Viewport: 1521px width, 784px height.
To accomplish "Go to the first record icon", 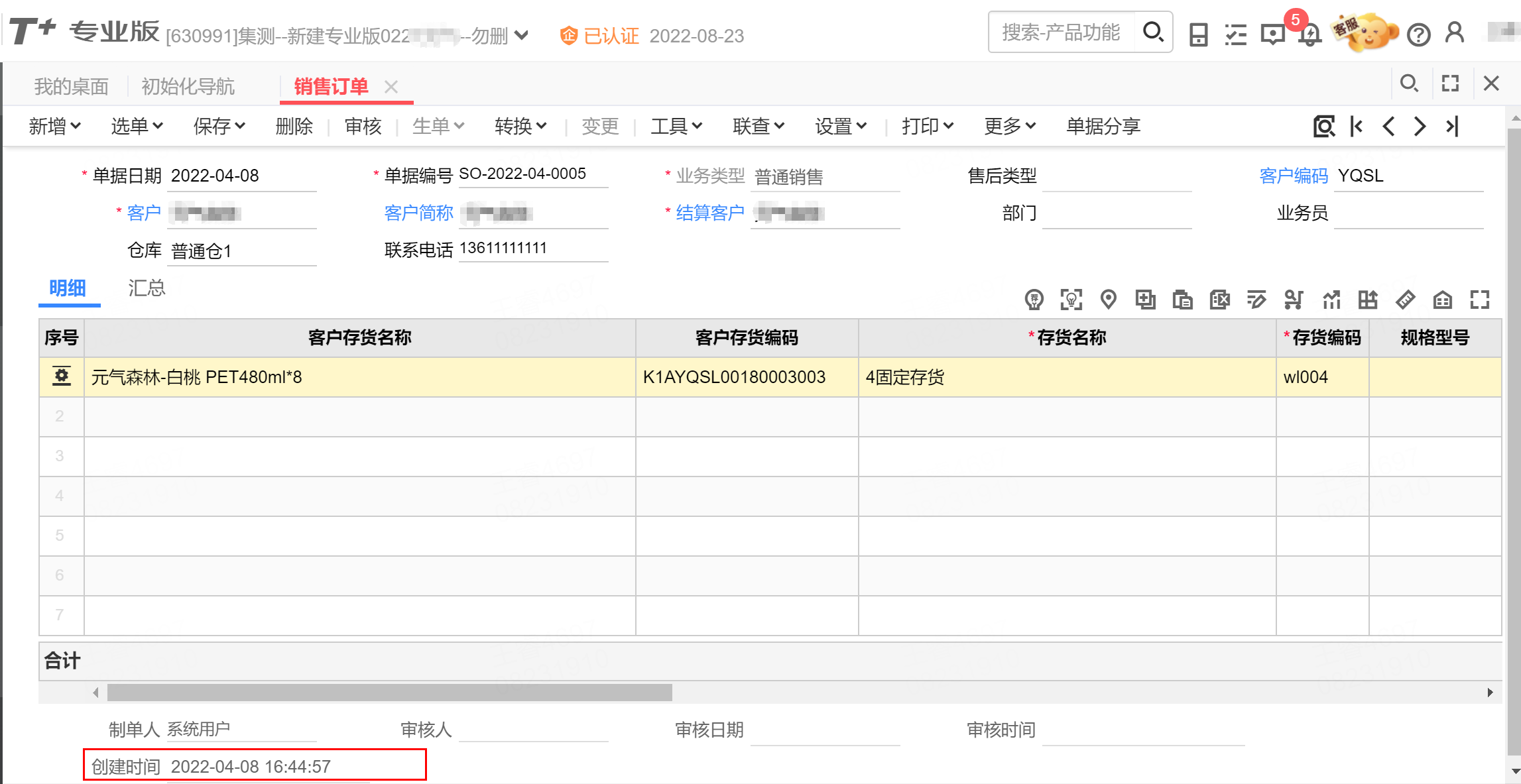I will tap(1357, 126).
